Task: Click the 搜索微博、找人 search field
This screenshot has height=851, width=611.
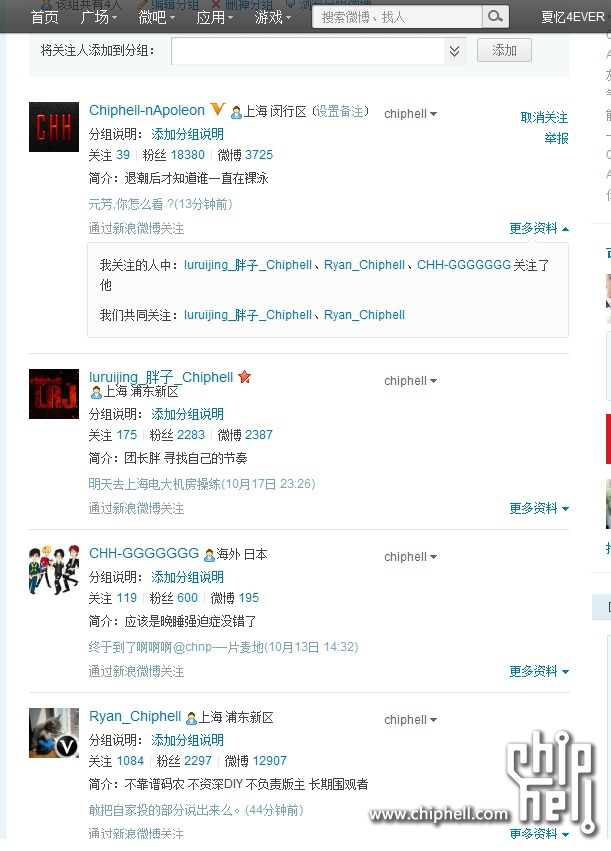Action: [397, 17]
